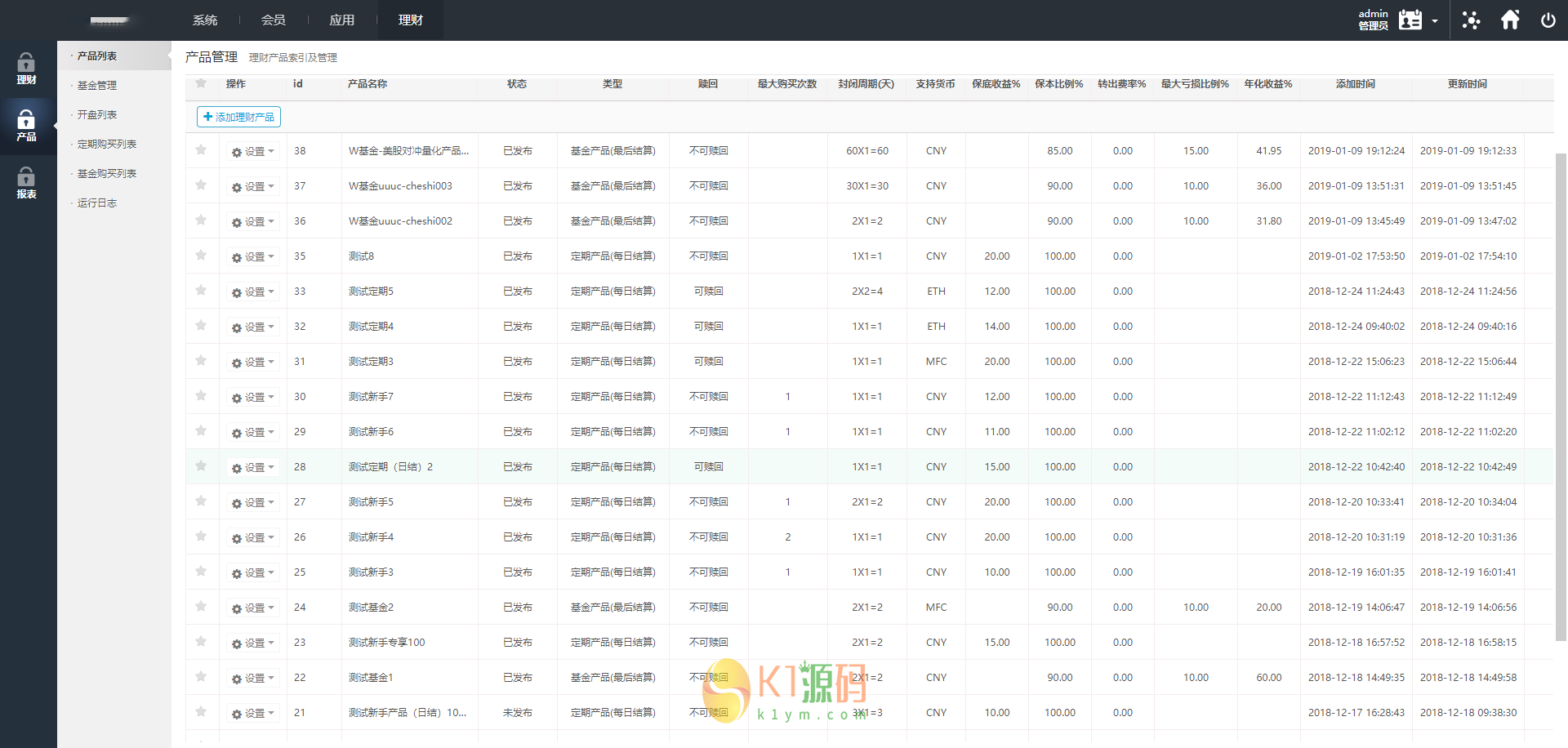The image size is (1568, 748).
Task: Open 基金管理 in the side menu
Action: click(x=97, y=86)
